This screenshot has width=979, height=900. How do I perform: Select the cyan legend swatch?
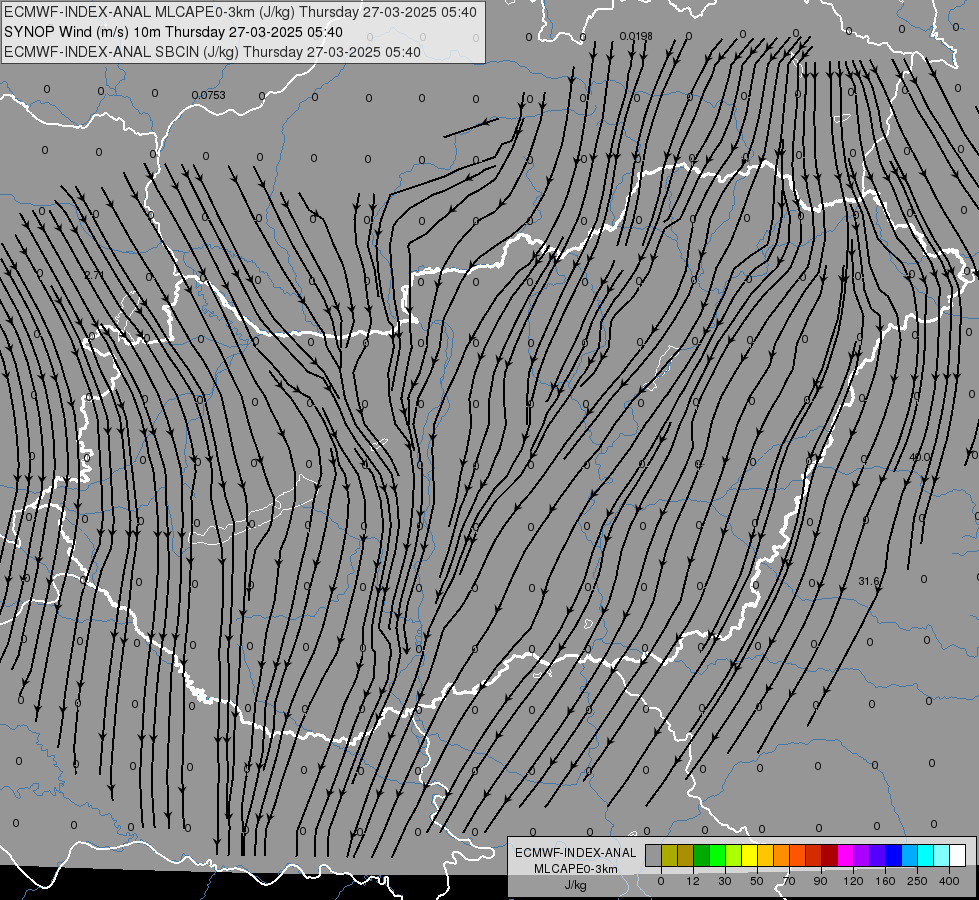point(926,855)
